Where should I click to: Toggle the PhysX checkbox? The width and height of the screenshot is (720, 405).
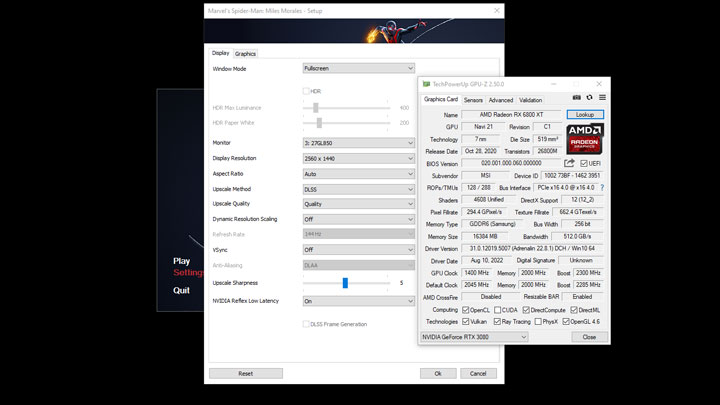click(x=538, y=321)
